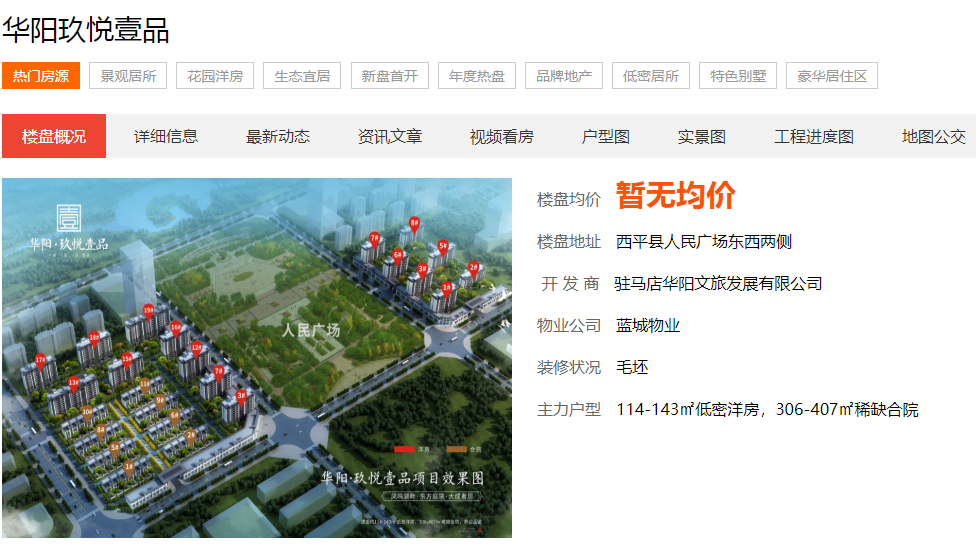976x545 pixels.
Task: Click the 生态宜居 tag
Action: [303, 76]
